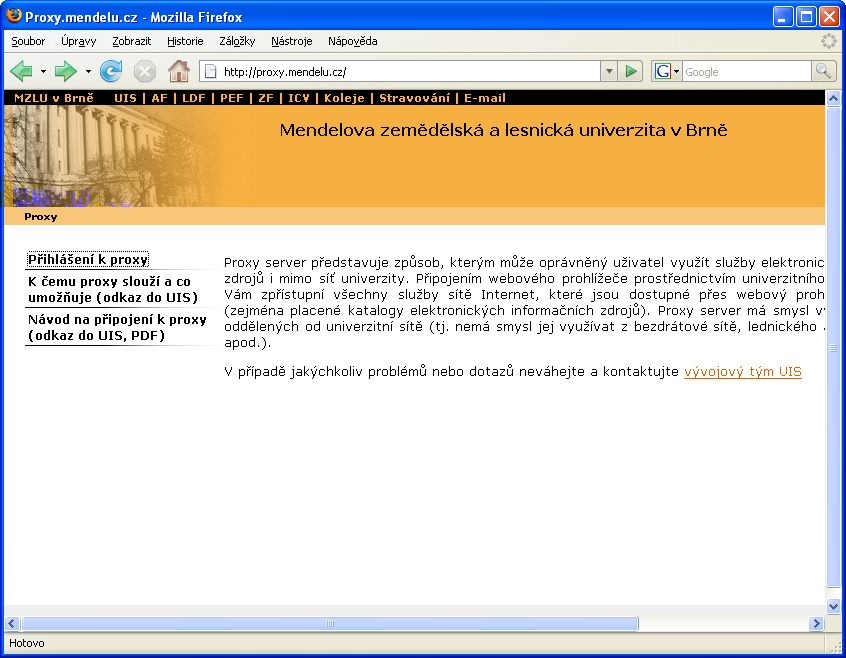Open the E-mail link
The image size is (846, 658).
pyautogui.click(x=485, y=98)
